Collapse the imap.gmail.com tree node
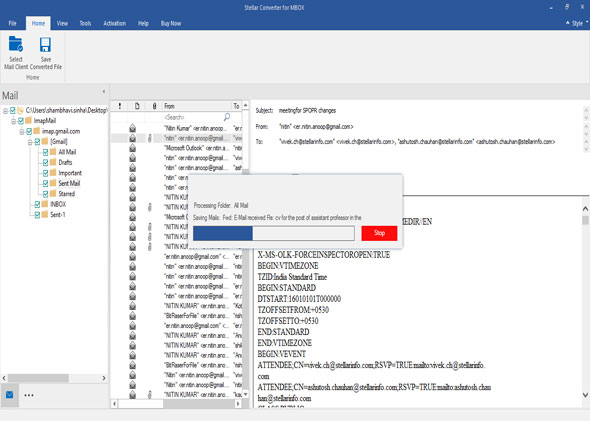The height and width of the screenshot is (421, 590). (x=22, y=131)
